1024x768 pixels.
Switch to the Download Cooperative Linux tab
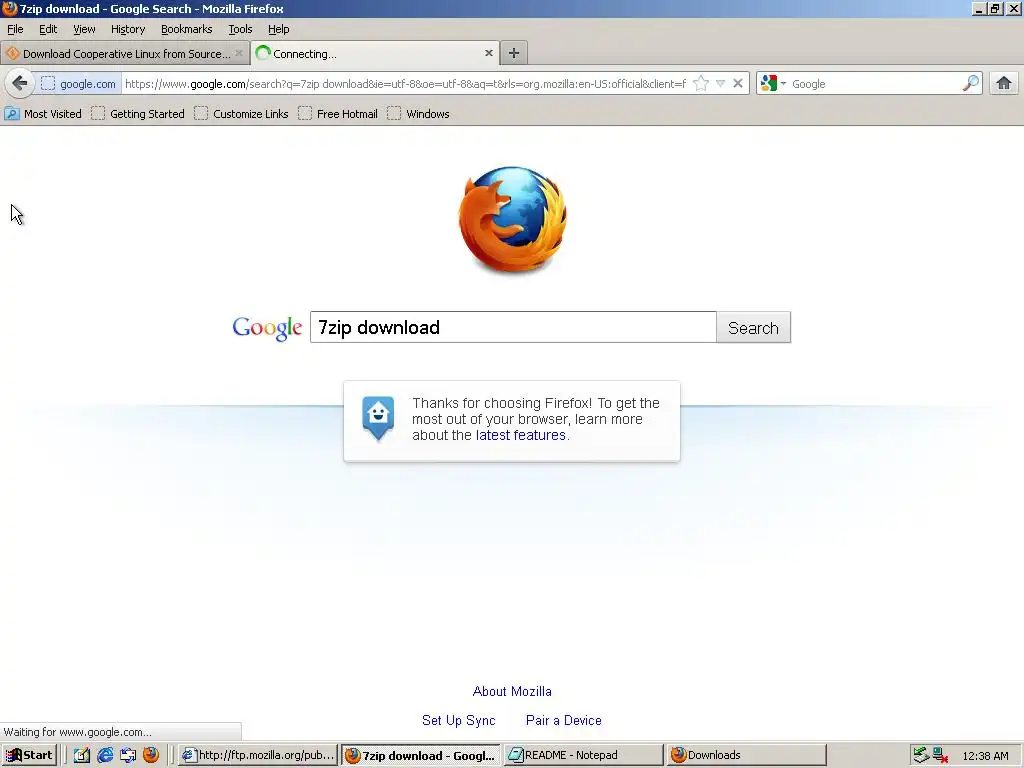pyautogui.click(x=125, y=54)
